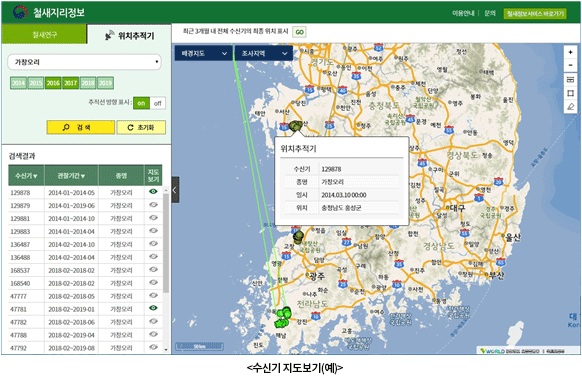Click bright green marker cluster near 강진
Viewport: 582px width, 378px height.
point(283,317)
